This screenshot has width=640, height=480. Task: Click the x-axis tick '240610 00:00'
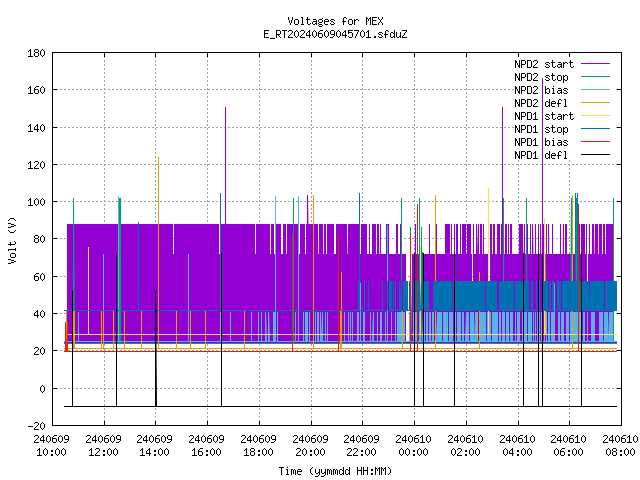tap(413, 446)
